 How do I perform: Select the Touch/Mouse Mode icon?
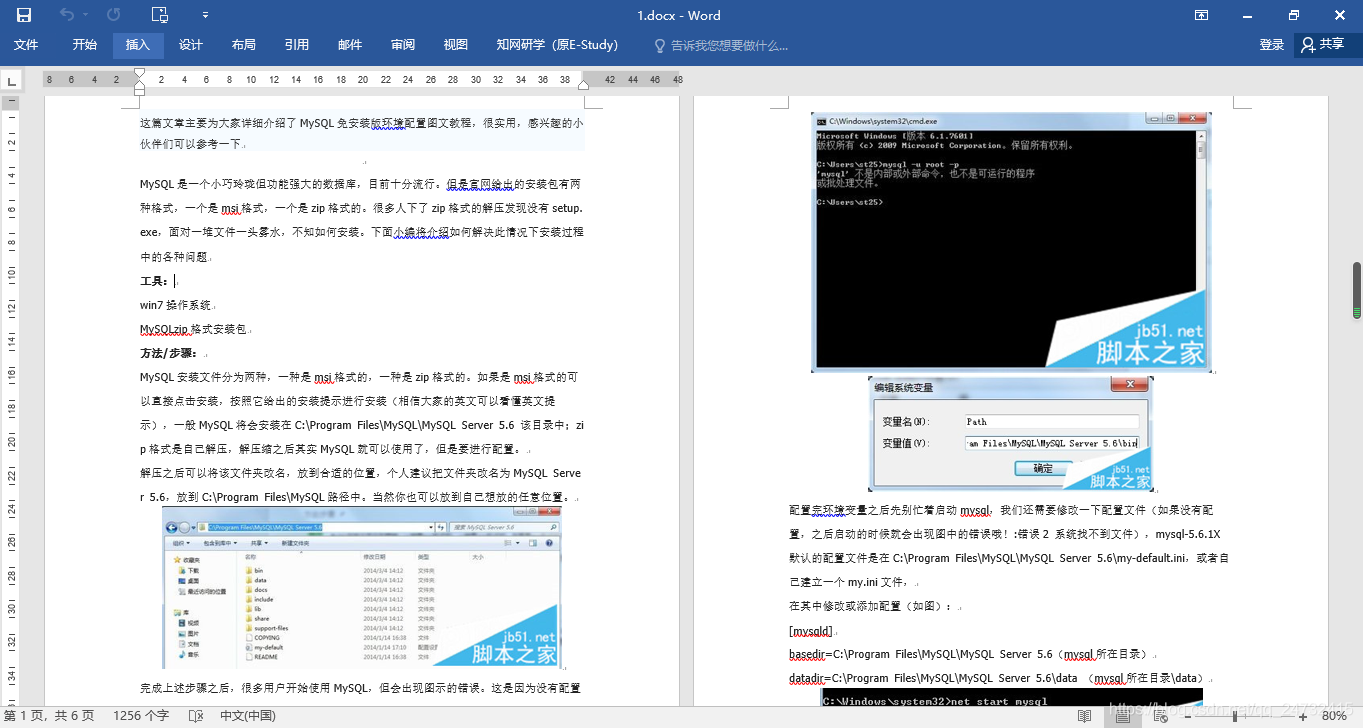[x=159, y=15]
